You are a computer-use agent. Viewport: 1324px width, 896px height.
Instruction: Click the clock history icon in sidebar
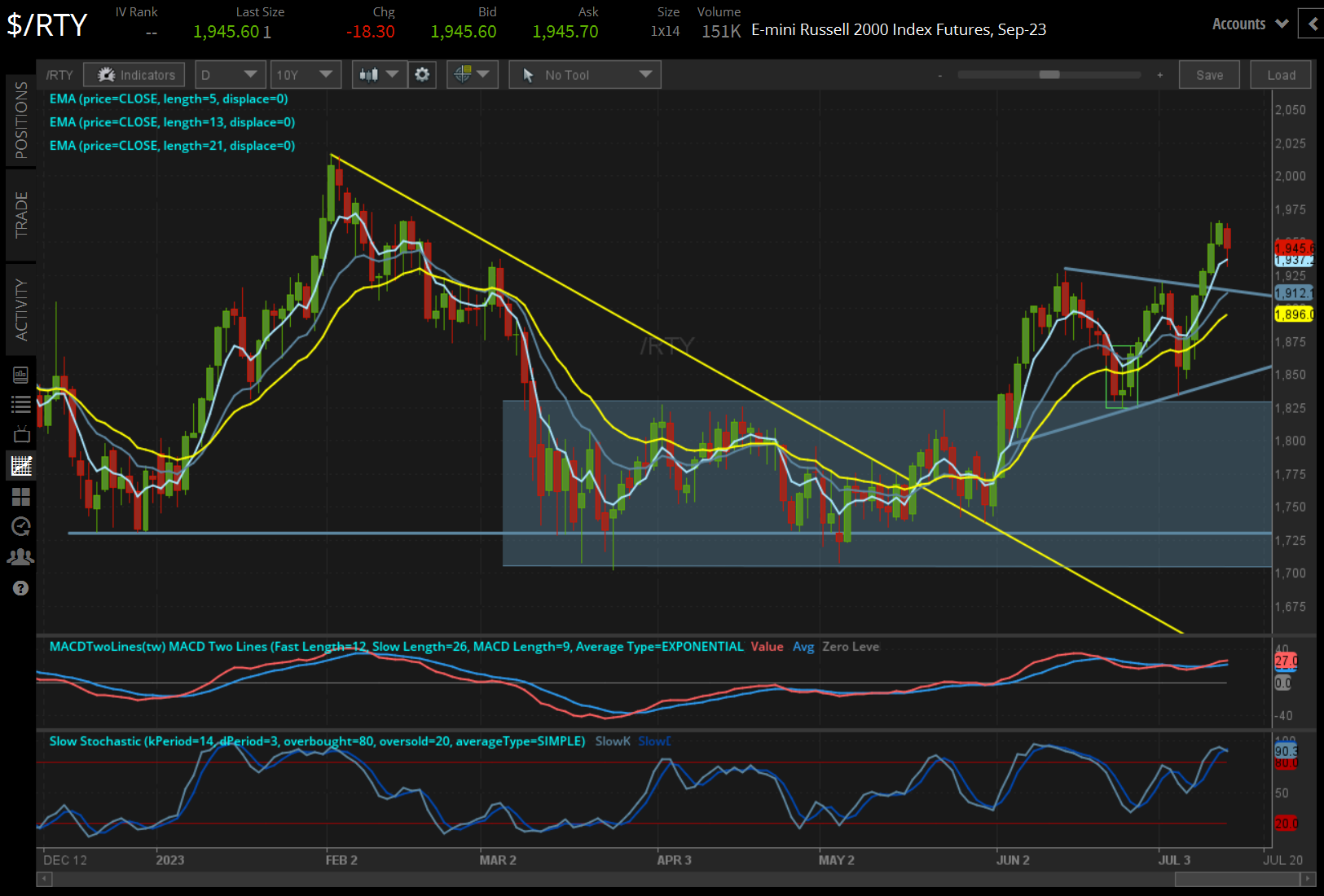(20, 525)
